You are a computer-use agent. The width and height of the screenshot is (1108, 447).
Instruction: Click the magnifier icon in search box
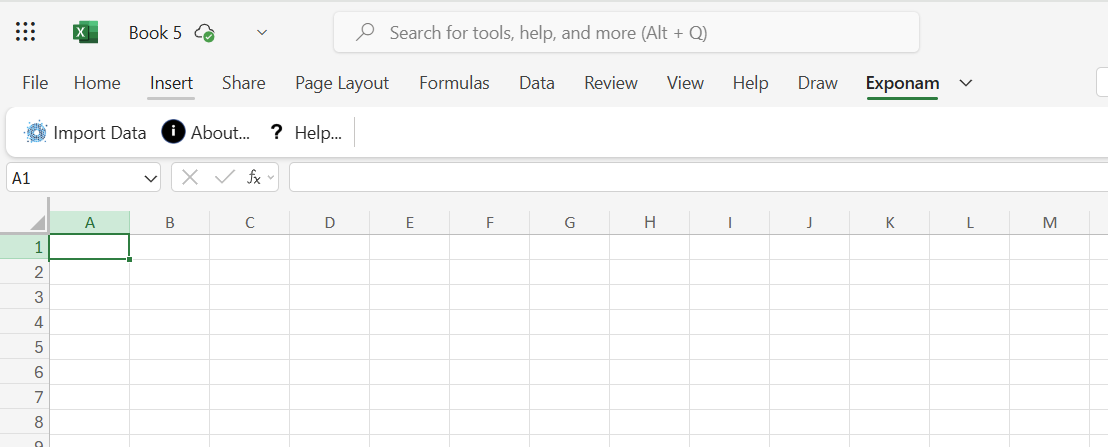365,32
